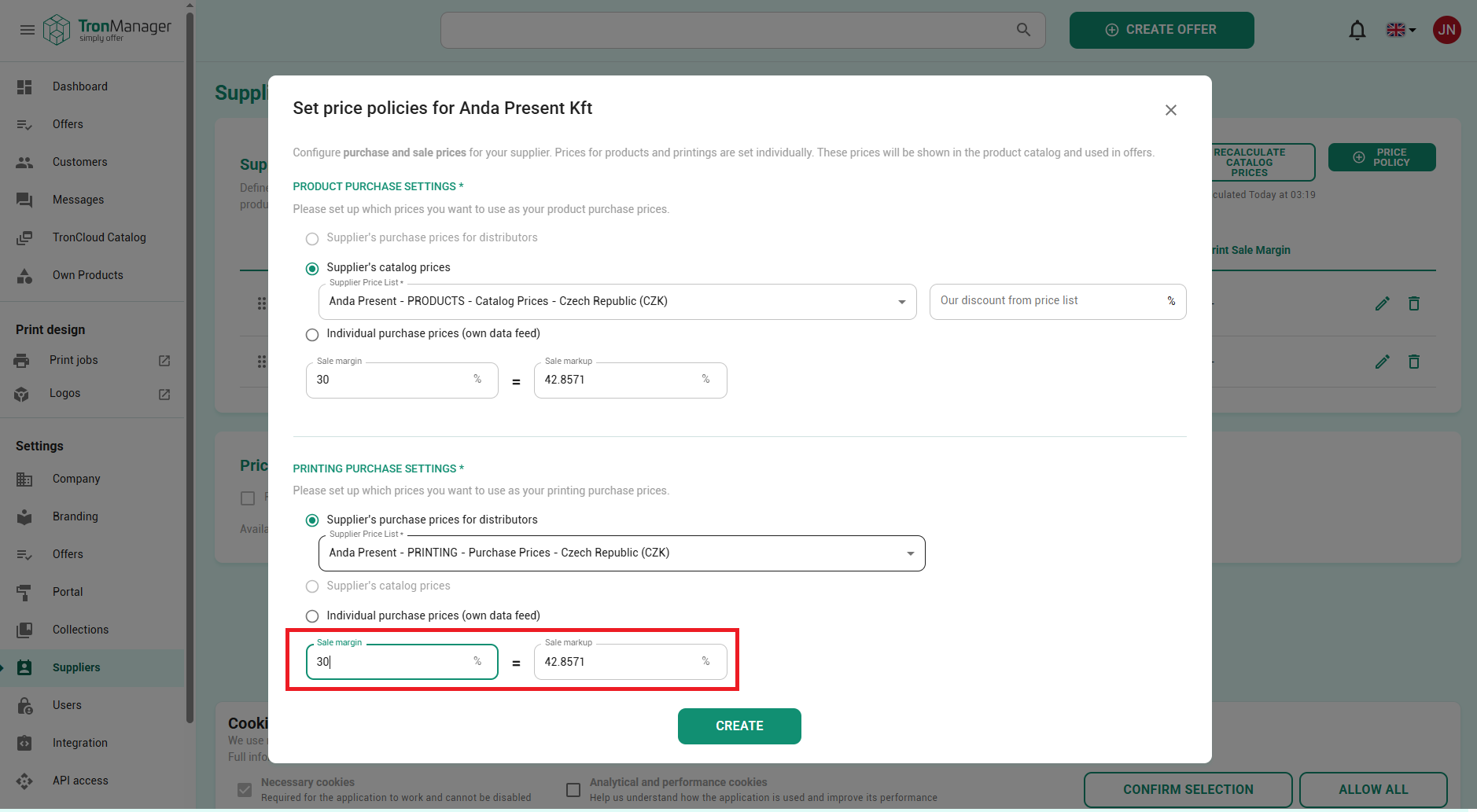Click the Messages chat icon
This screenshot has height=812, width=1477.
(24, 200)
